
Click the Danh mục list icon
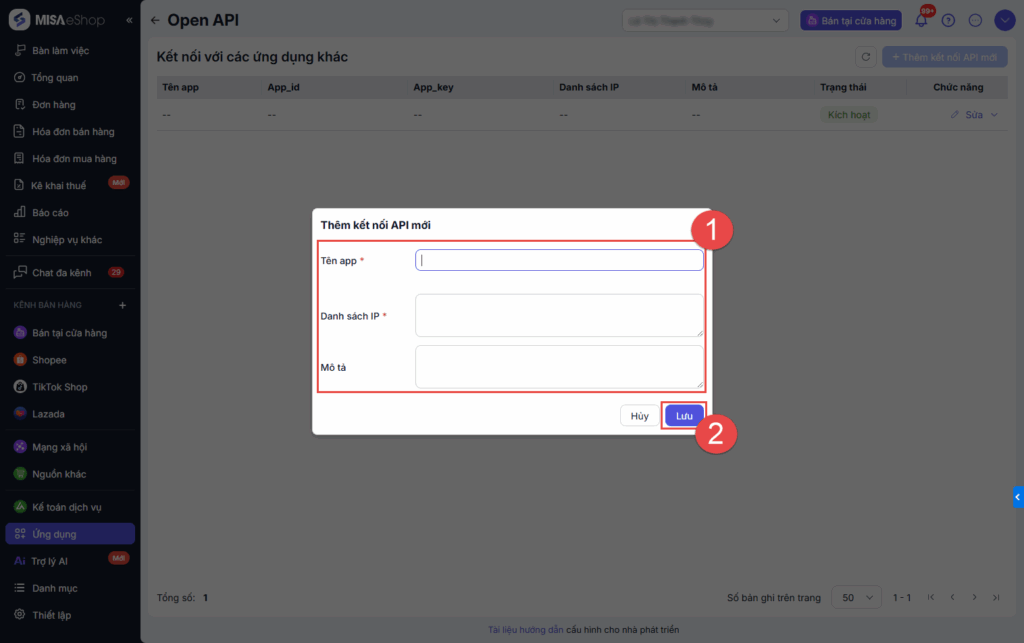click(x=20, y=588)
